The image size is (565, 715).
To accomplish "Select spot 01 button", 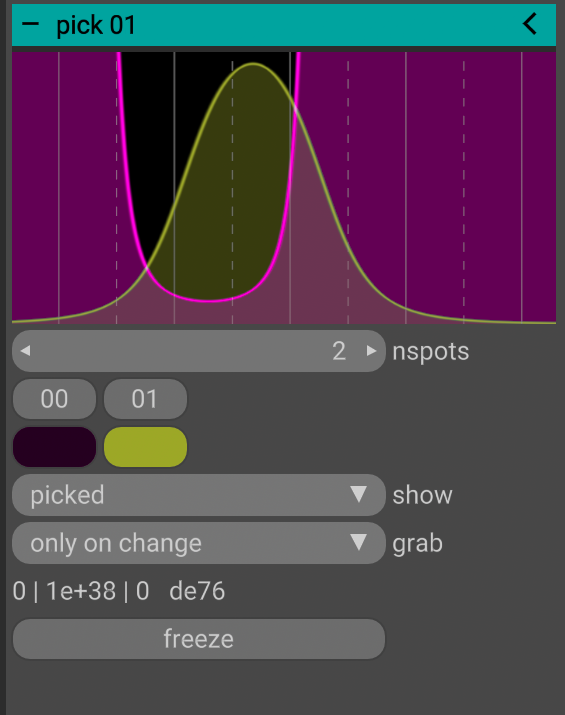I will point(145,399).
